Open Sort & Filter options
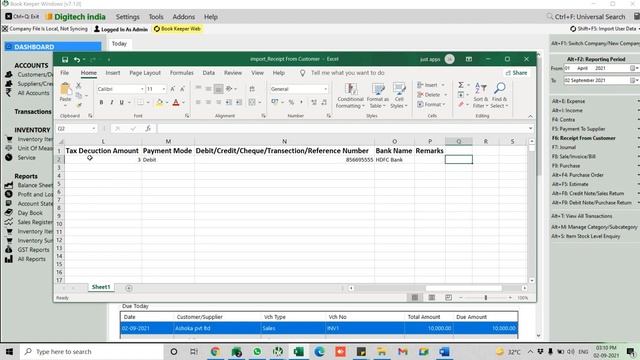The image size is (640, 360). 480,96
